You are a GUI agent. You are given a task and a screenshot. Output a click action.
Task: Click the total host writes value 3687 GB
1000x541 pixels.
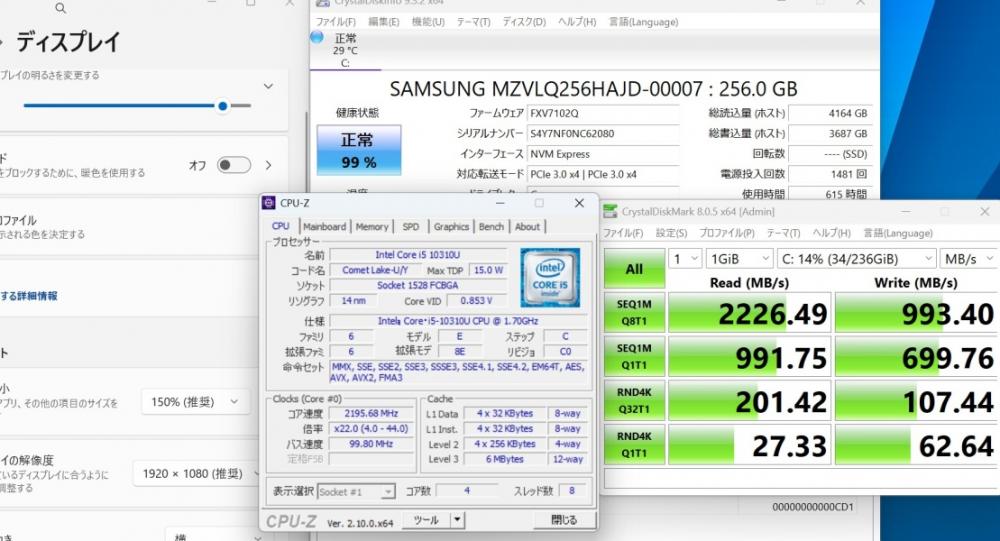point(830,133)
